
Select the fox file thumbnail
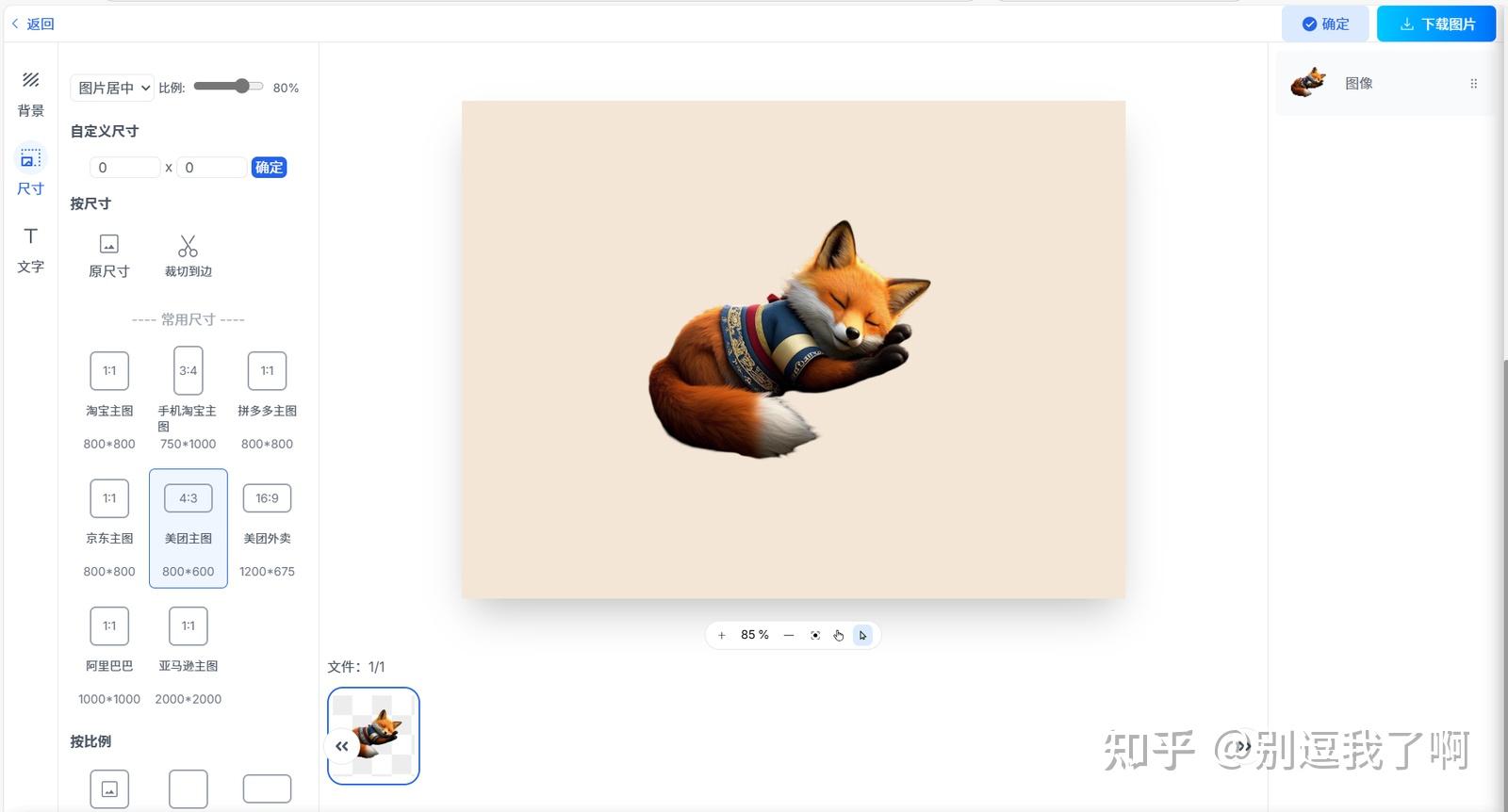pos(373,736)
